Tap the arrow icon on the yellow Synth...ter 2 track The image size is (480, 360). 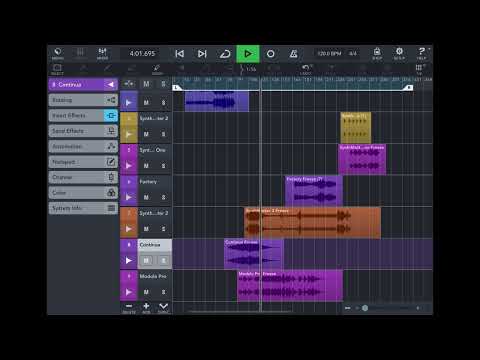[x=129, y=134]
